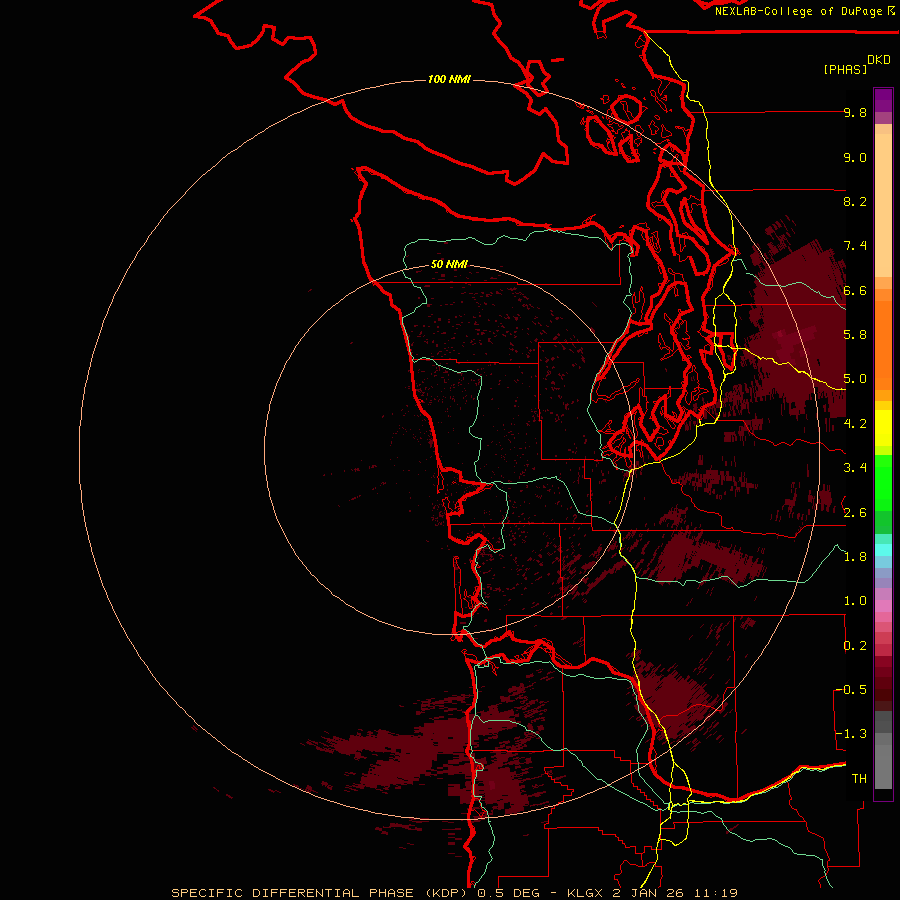The width and height of the screenshot is (900, 900).
Task: Pick the pink color bar segment
Action: click(x=883, y=606)
